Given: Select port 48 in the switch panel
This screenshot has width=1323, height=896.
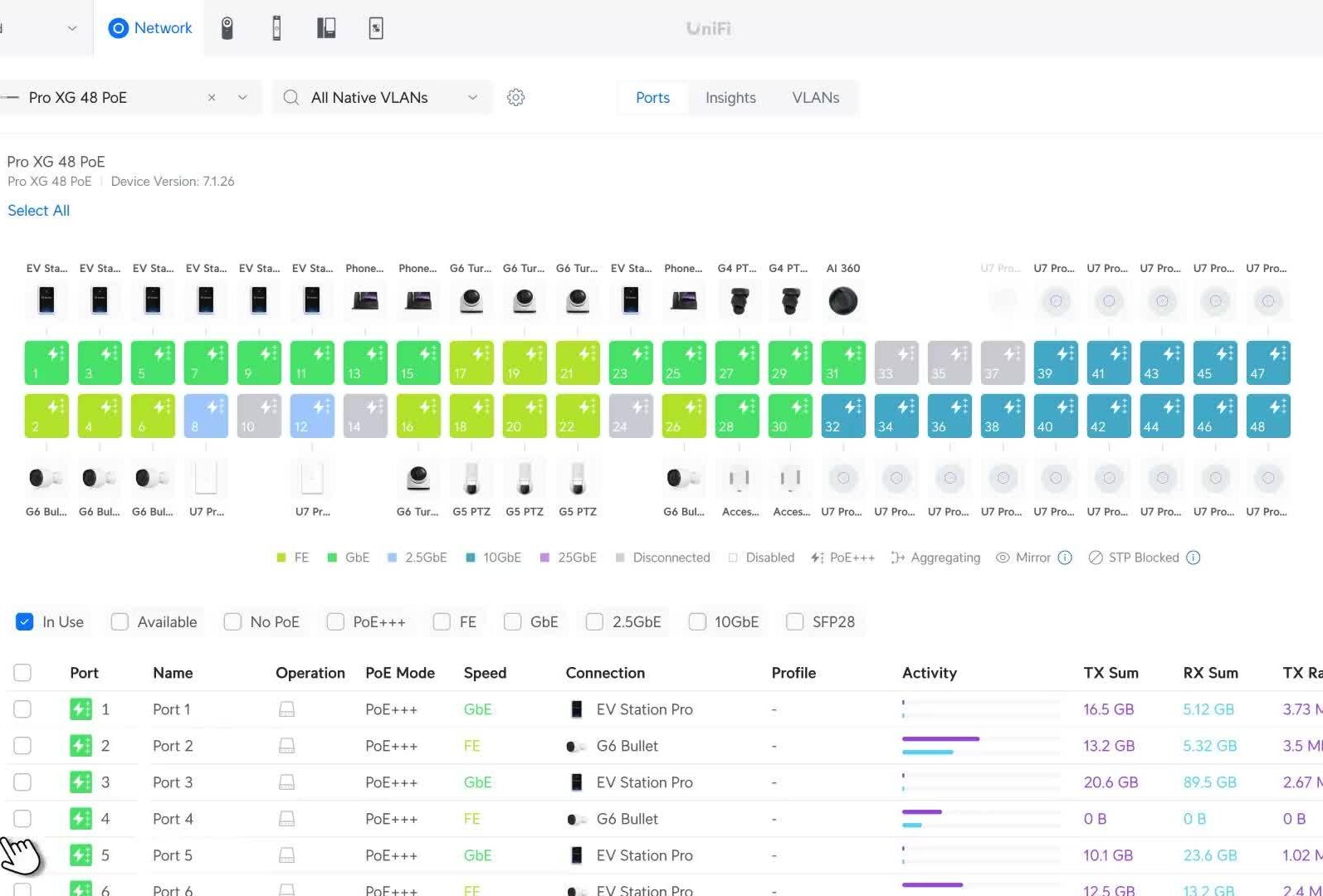Looking at the screenshot, I should click(x=1267, y=416).
